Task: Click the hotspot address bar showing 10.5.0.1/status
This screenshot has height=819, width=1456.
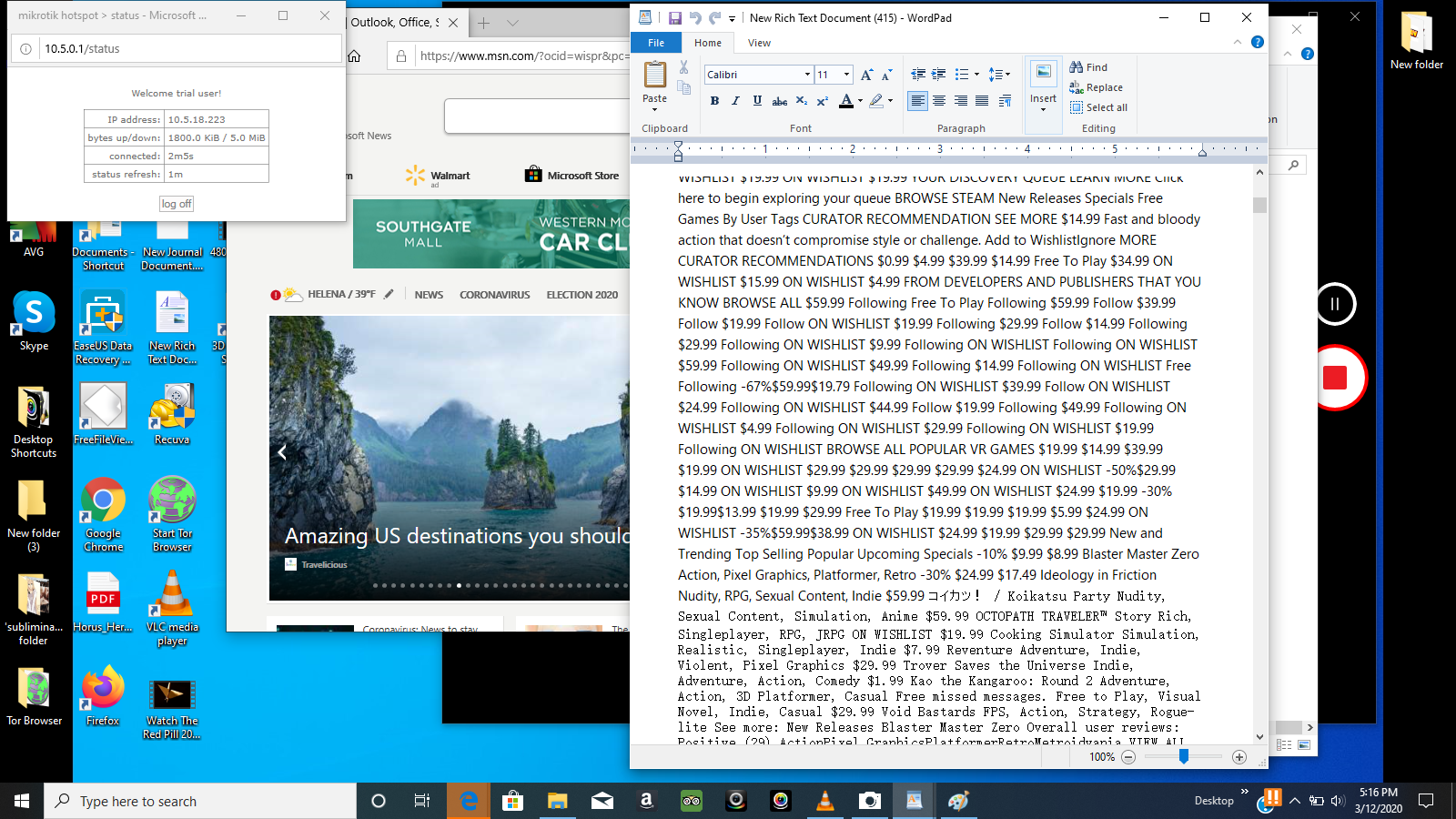Action: 177,49
